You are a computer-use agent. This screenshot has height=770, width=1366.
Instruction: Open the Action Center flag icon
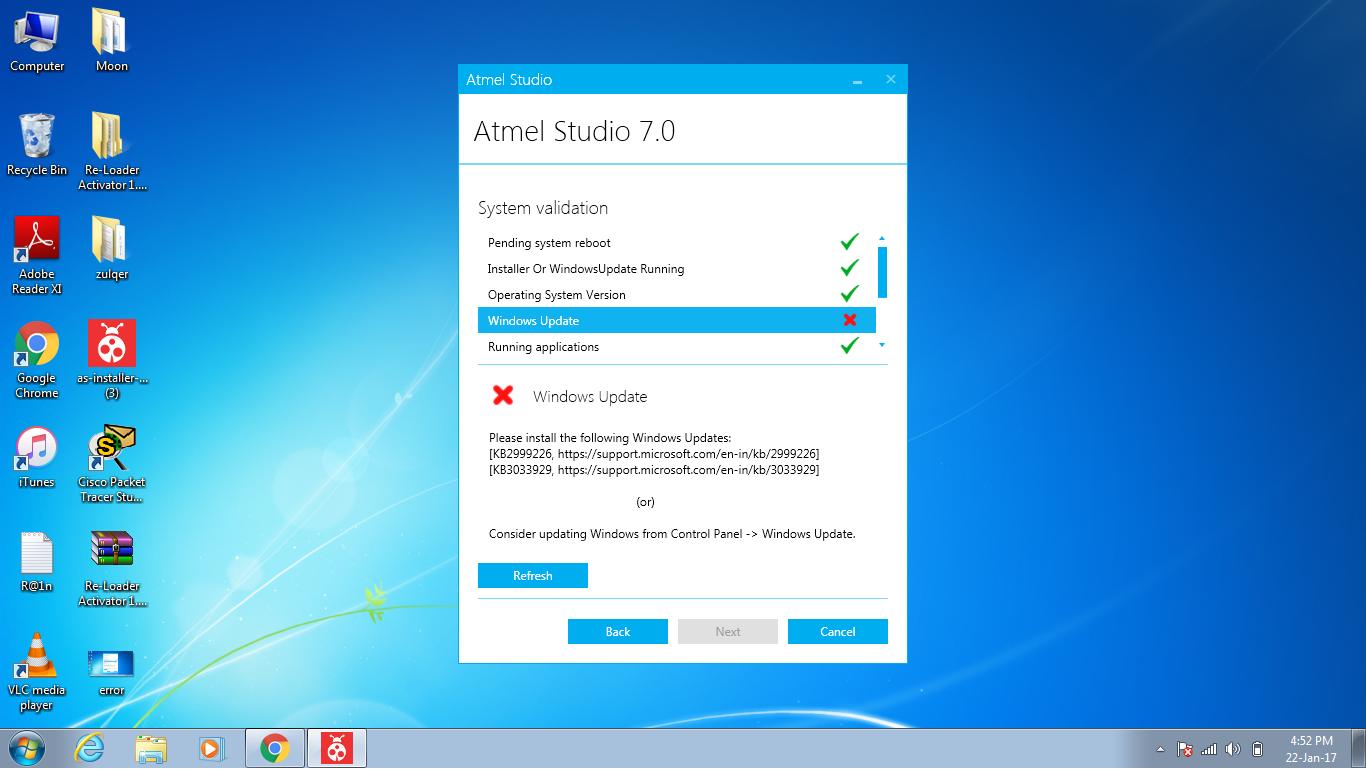(1185, 749)
